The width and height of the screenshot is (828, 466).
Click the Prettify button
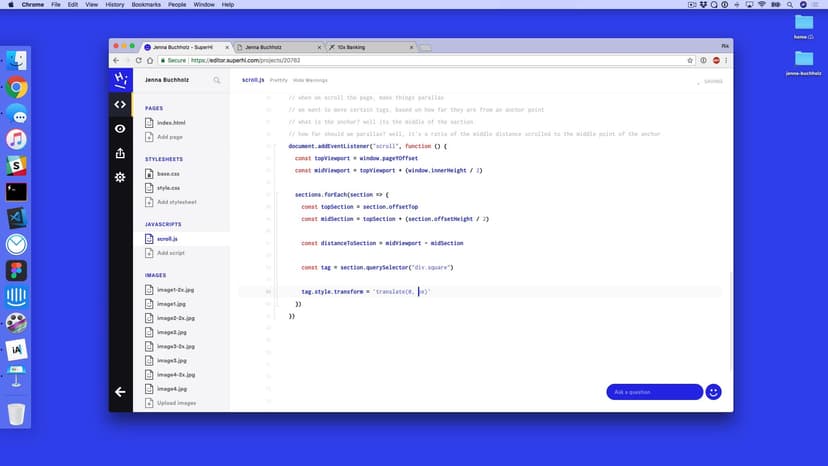pos(279,80)
